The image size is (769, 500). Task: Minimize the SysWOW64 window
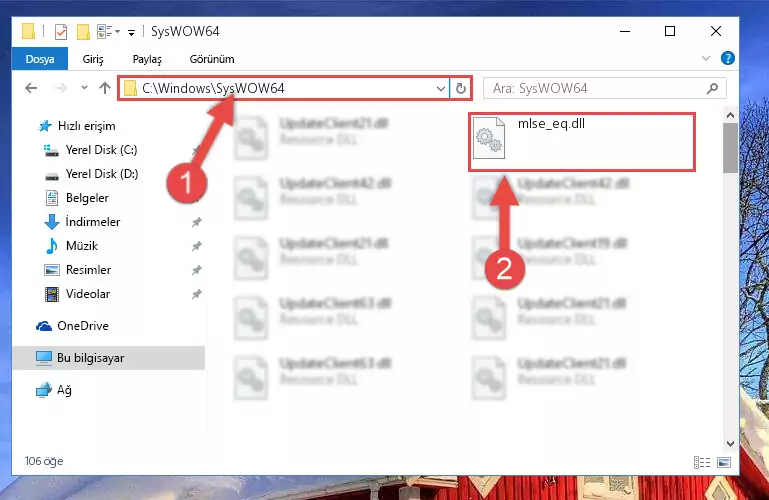[x=625, y=31]
